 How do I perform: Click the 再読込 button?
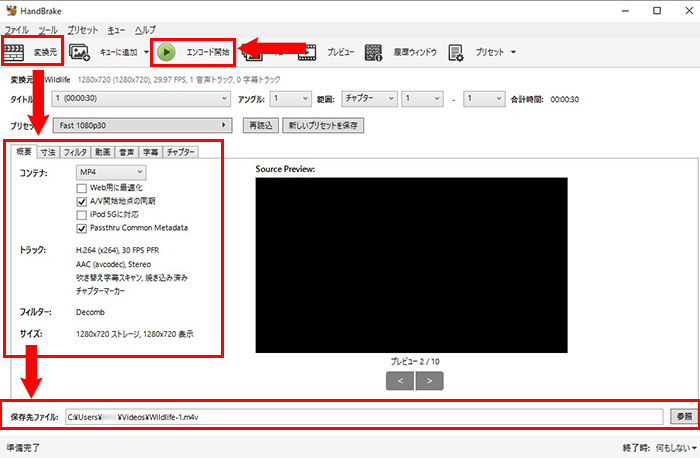(x=261, y=125)
